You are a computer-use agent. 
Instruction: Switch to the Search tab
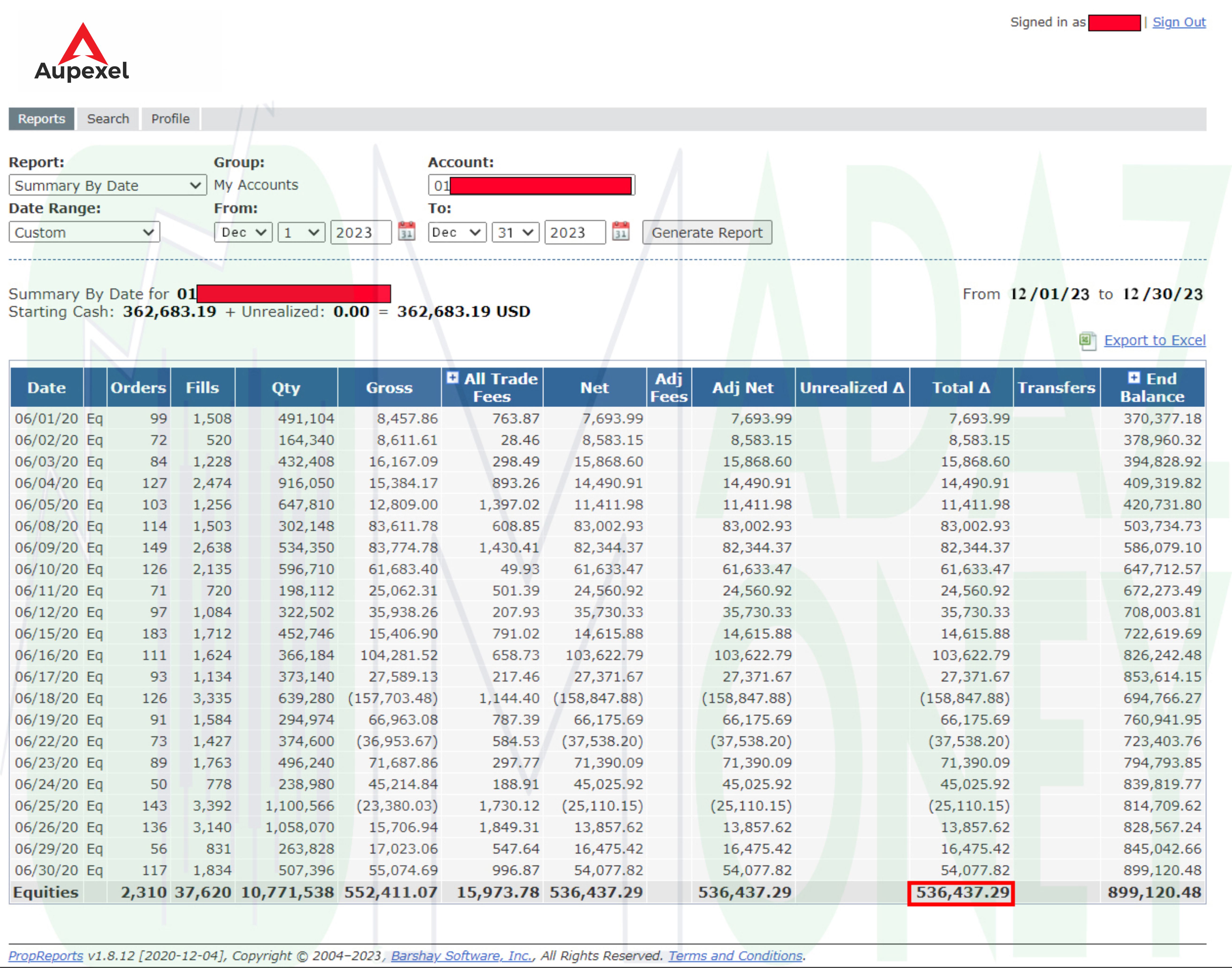[108, 119]
